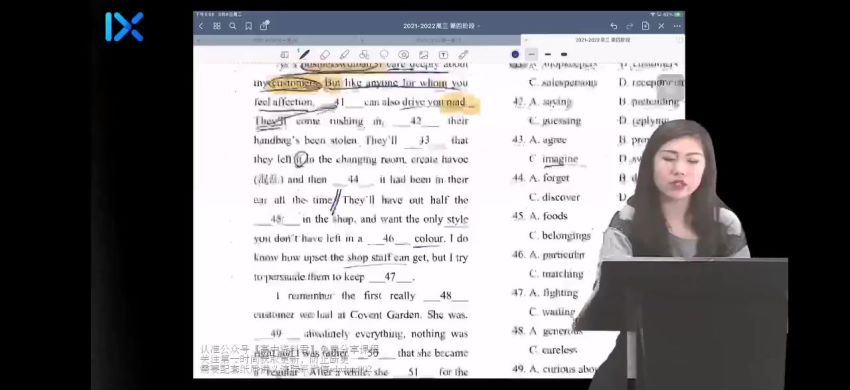This screenshot has height=390, width=850.
Task: Open the three-dots more options menu
Action: pos(677,26)
